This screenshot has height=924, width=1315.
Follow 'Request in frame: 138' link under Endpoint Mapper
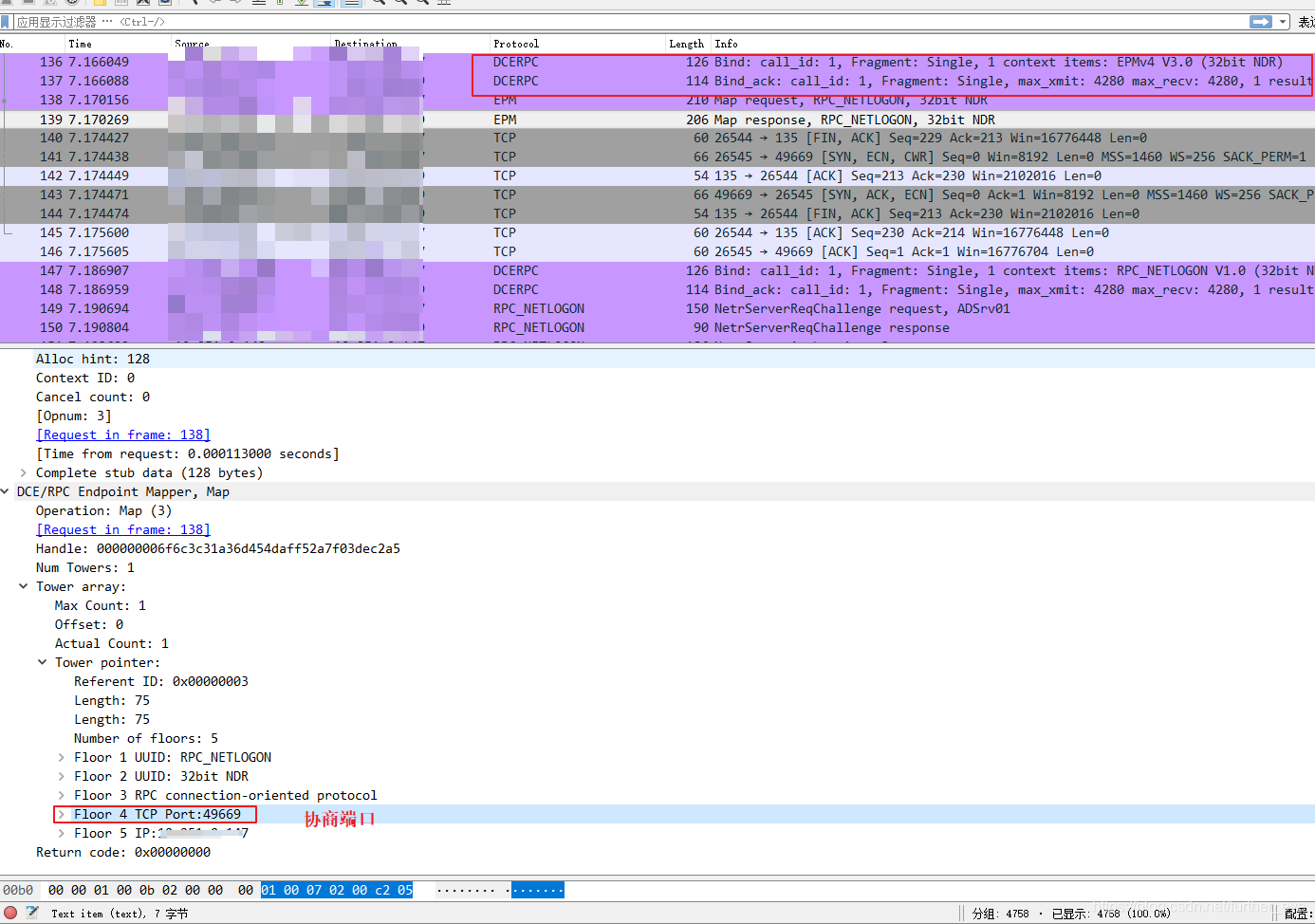[123, 529]
